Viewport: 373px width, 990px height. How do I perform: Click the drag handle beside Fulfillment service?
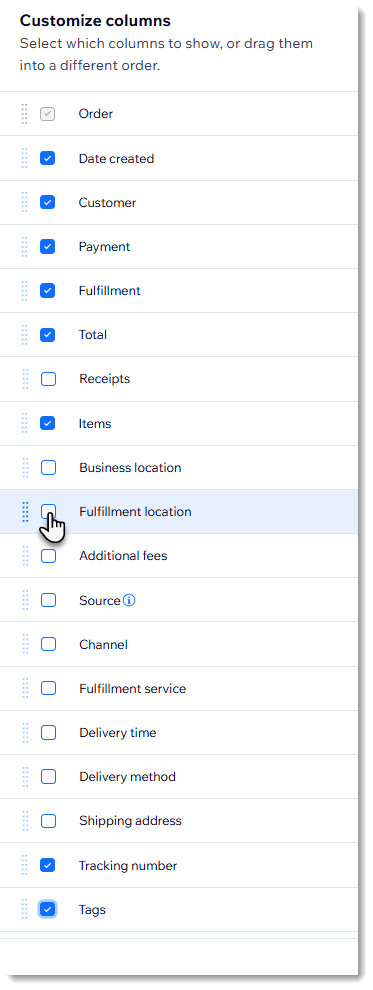click(x=25, y=688)
